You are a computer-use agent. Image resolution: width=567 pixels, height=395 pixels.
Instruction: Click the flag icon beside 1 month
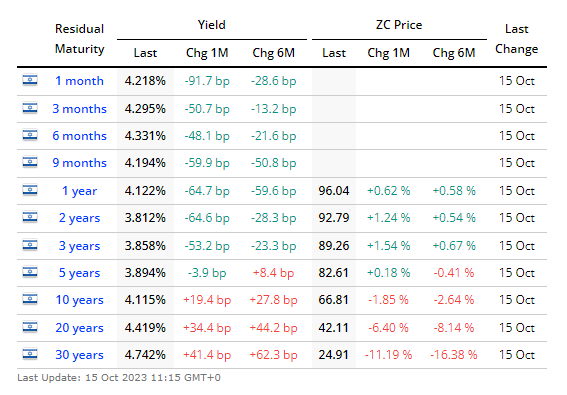click(x=30, y=80)
